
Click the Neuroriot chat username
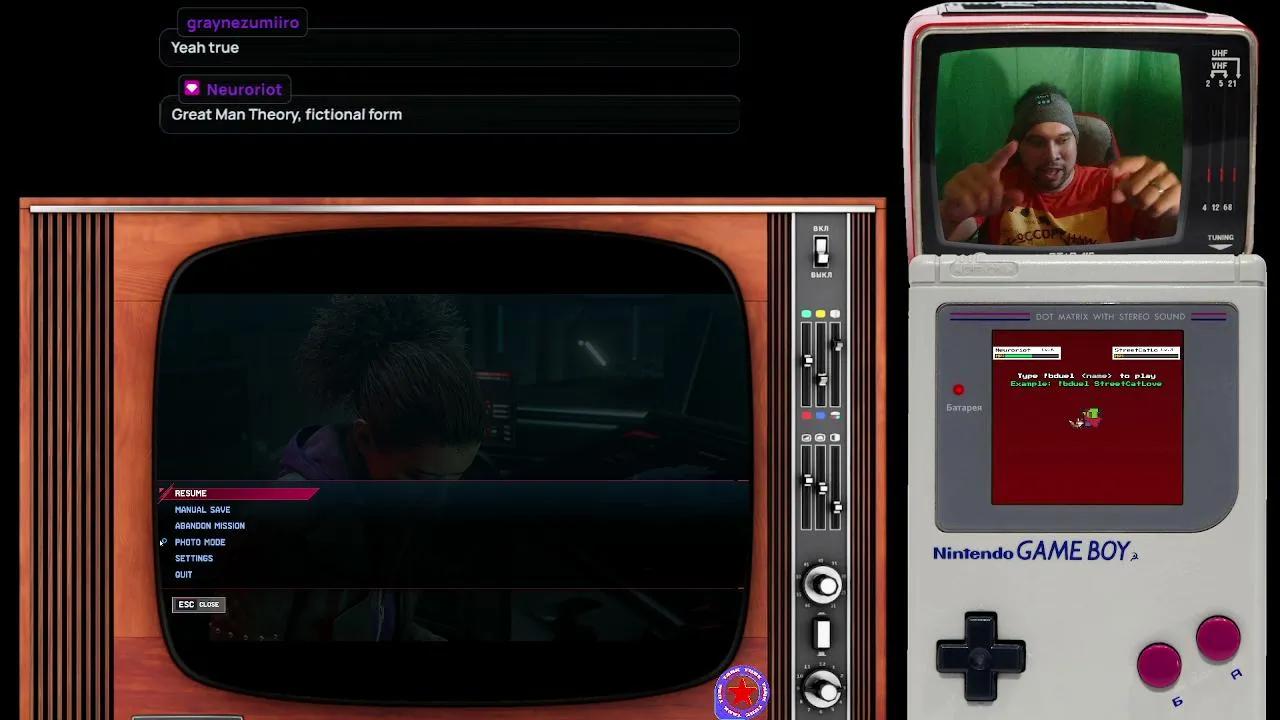point(244,89)
